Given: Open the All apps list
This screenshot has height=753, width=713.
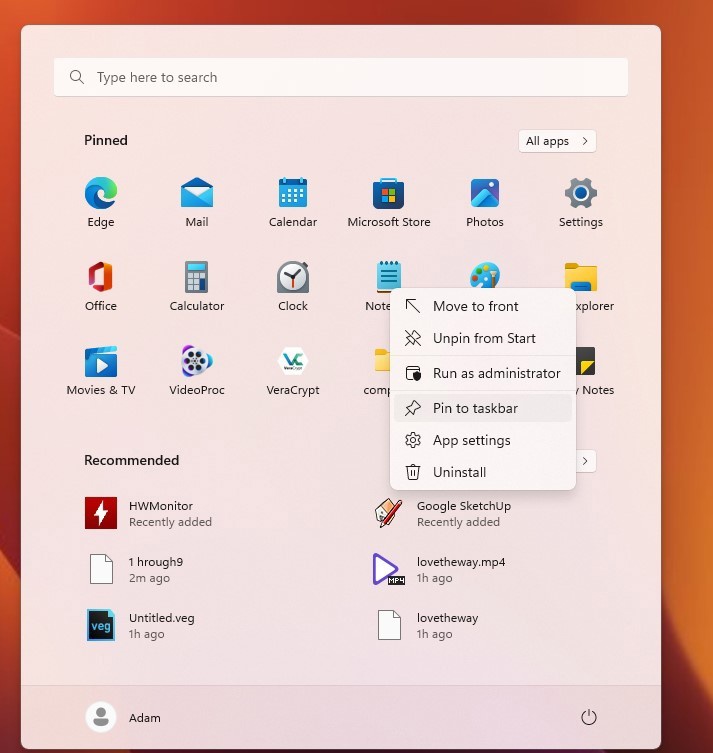Looking at the screenshot, I should click(557, 141).
